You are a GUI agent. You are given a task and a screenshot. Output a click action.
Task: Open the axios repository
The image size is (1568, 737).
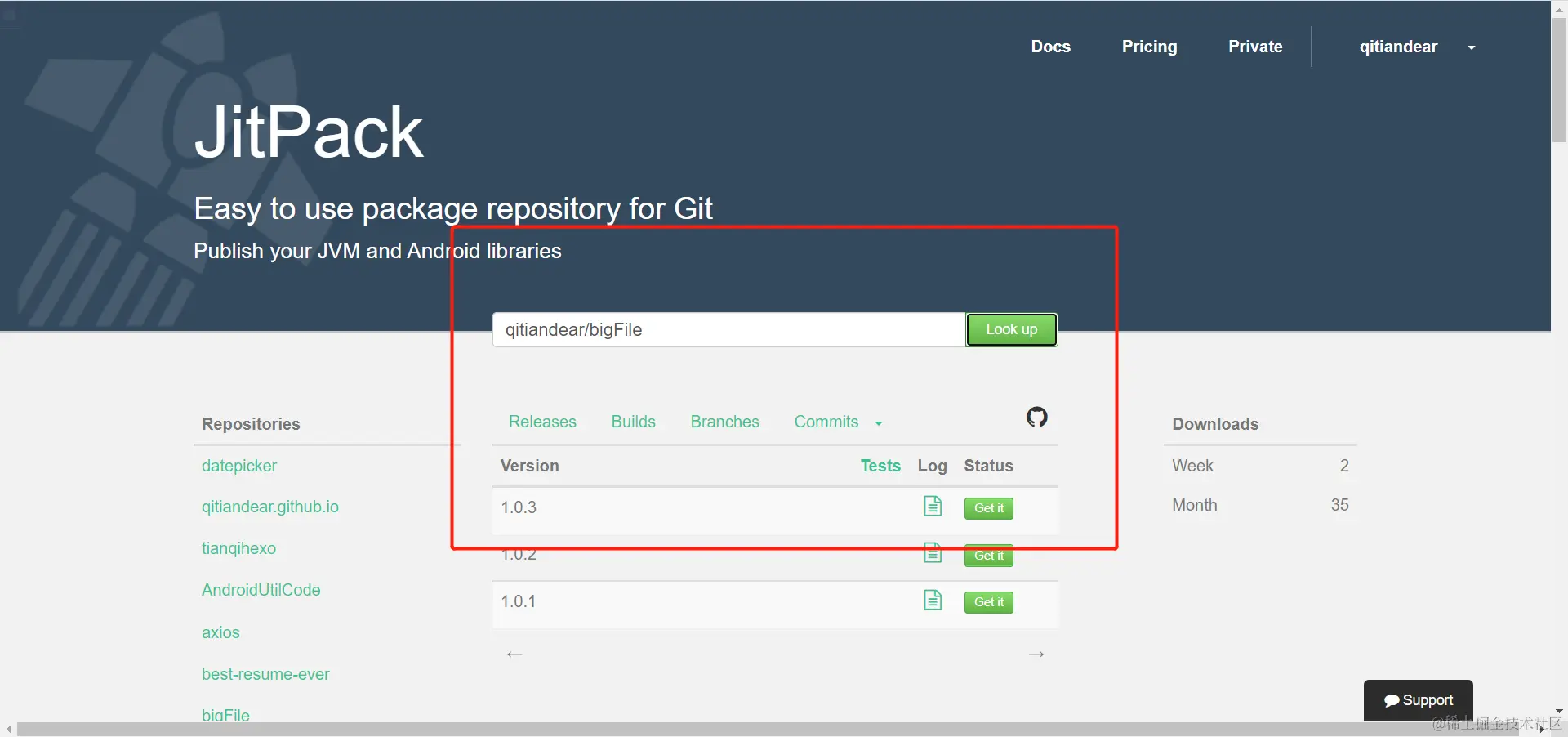click(x=220, y=632)
